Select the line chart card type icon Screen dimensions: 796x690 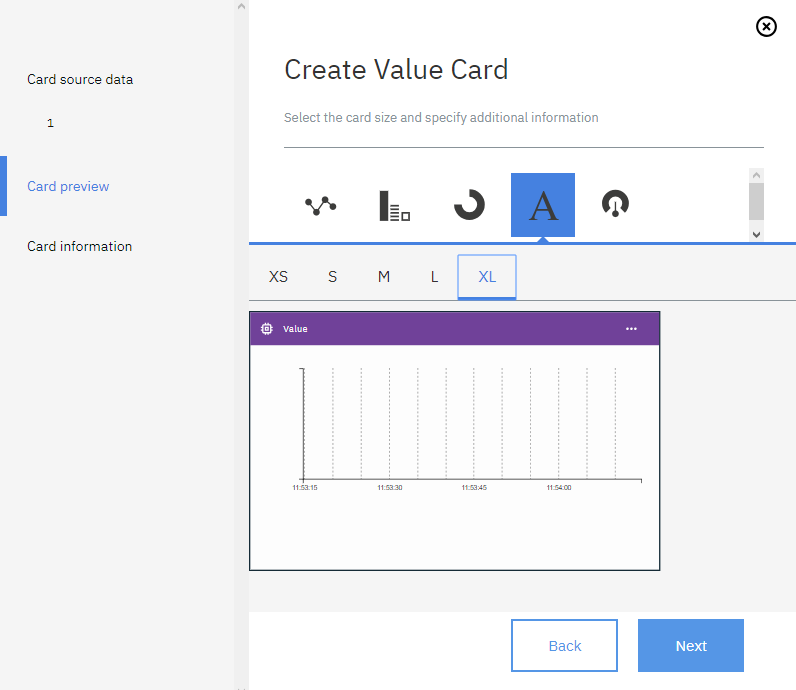coord(320,205)
